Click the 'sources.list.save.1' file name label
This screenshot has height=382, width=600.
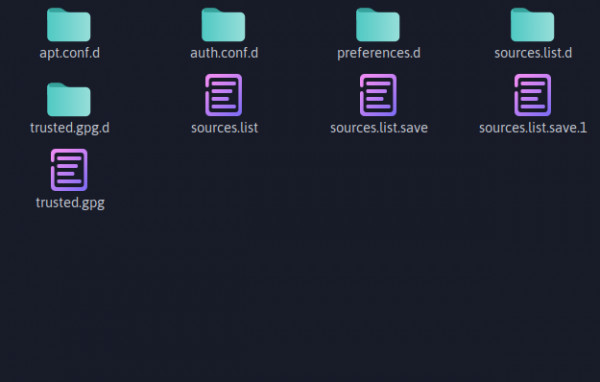(533, 128)
